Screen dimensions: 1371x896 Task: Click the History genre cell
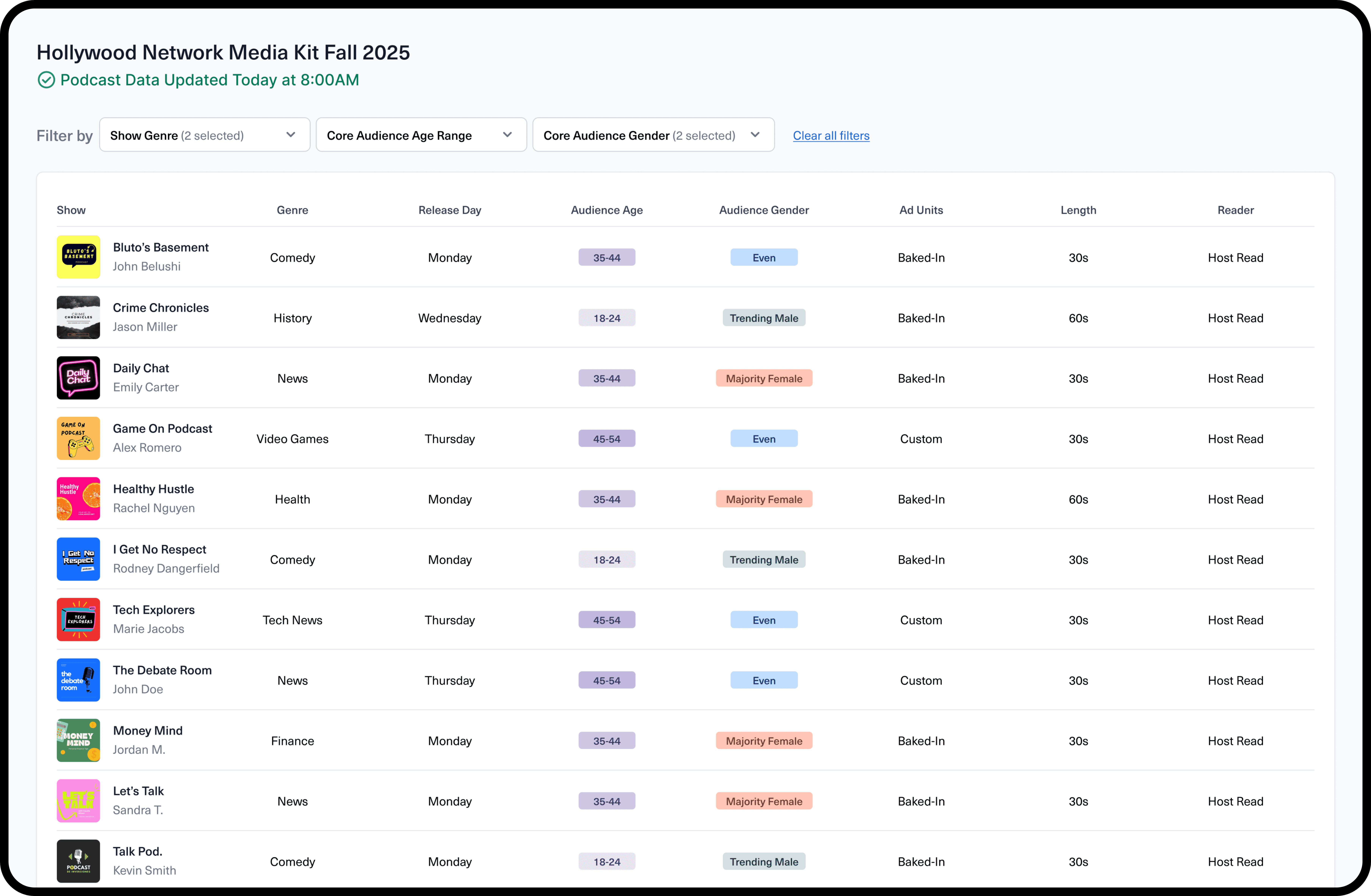click(293, 318)
